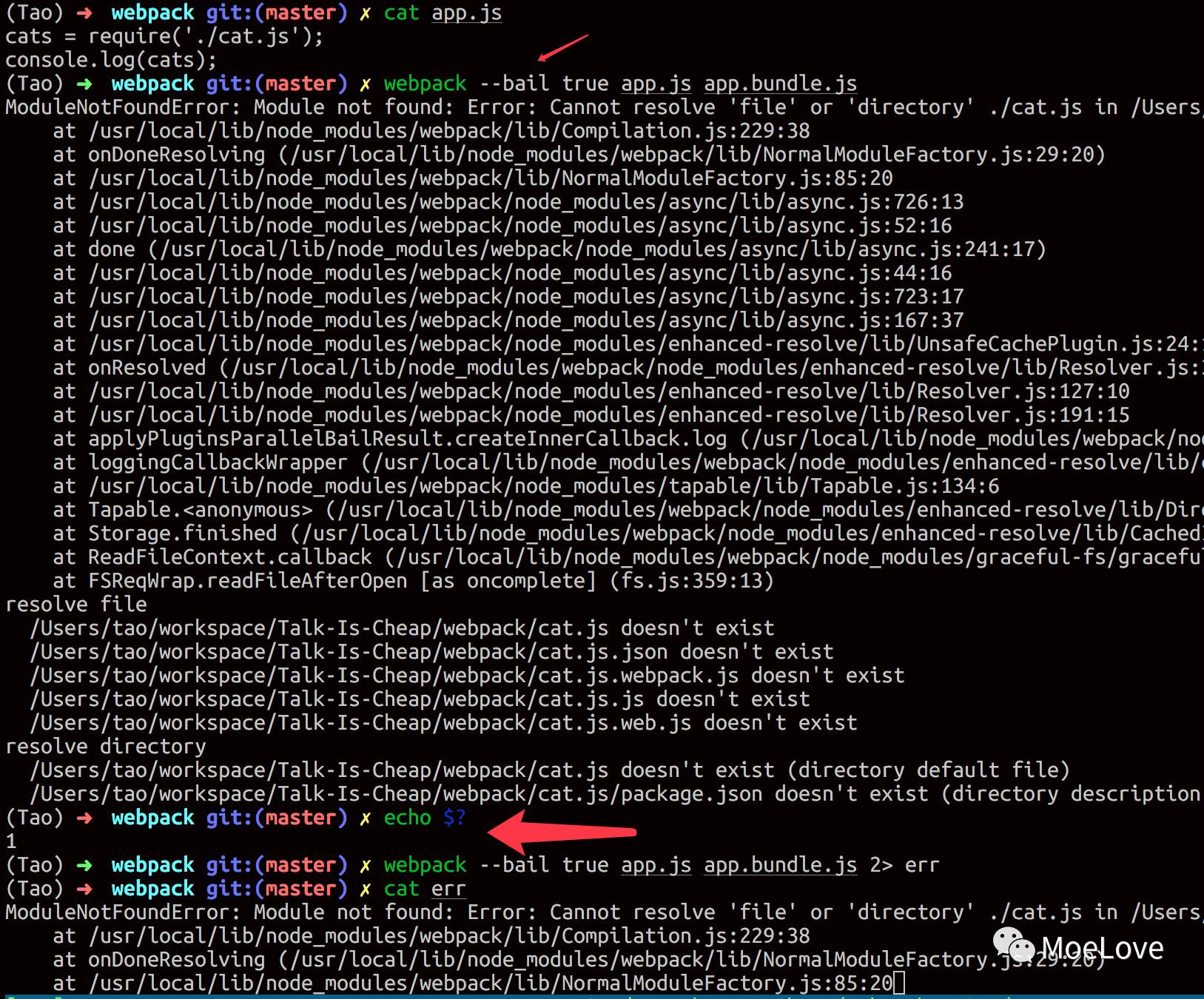Viewport: 1204px width, 999px height.
Task: Click the 'at onResolved' stack trace line
Action: click(628, 368)
